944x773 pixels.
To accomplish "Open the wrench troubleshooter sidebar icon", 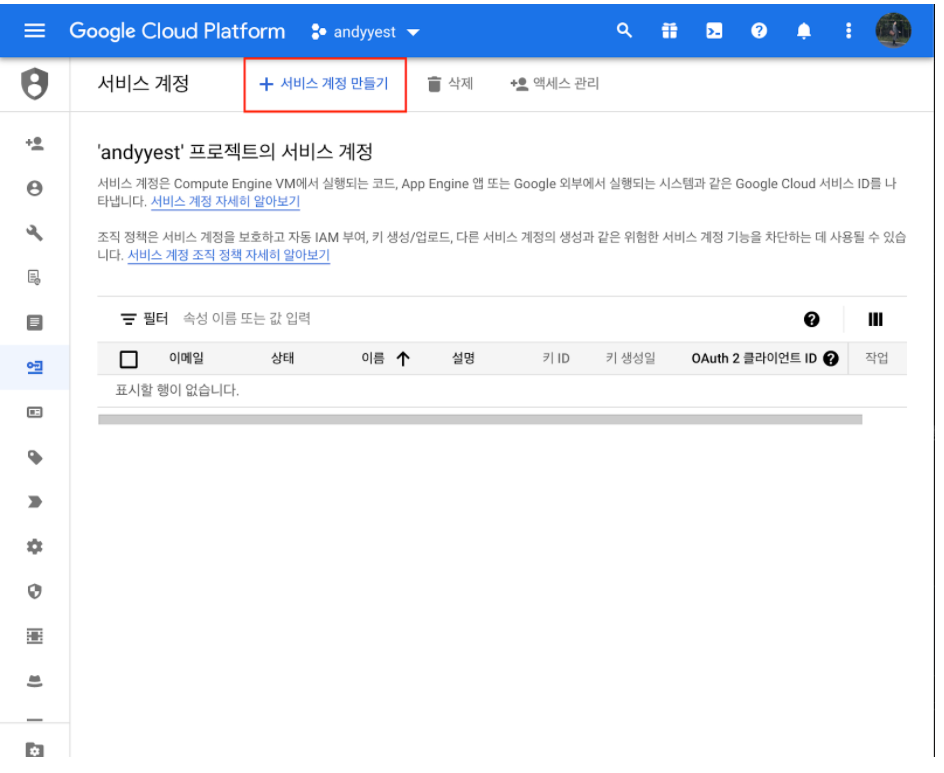I will tap(35, 233).
